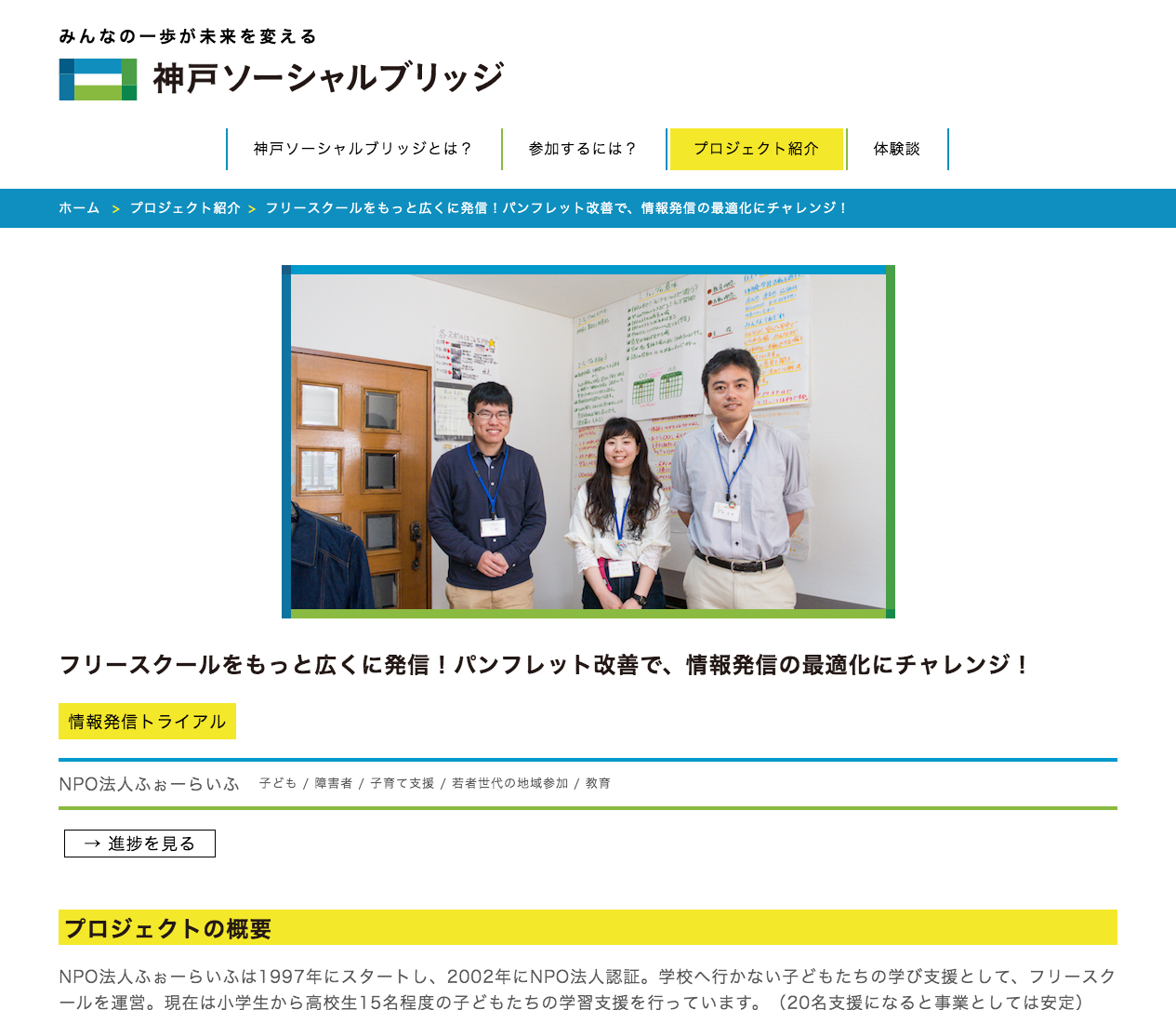Click the NPO法人ふぉーらいふ organization name
Image resolution: width=1176 pixels, height=1010 pixels.
point(149,784)
